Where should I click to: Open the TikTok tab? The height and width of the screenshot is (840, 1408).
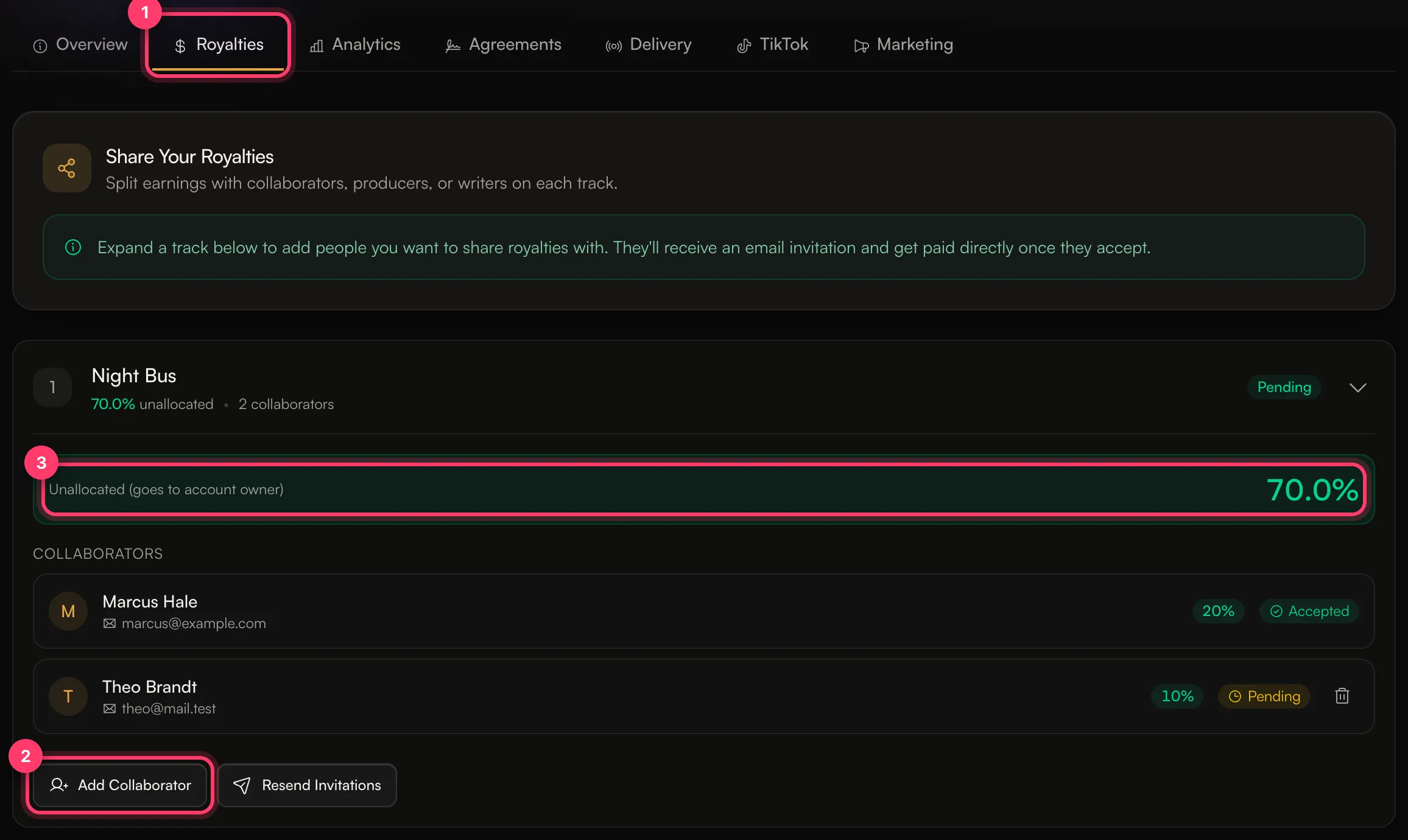(772, 44)
